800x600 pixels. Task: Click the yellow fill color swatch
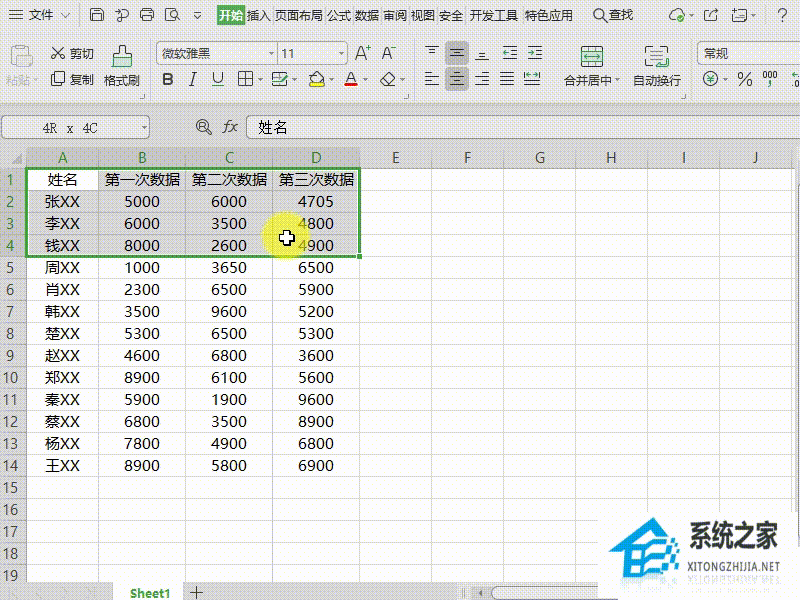316,79
